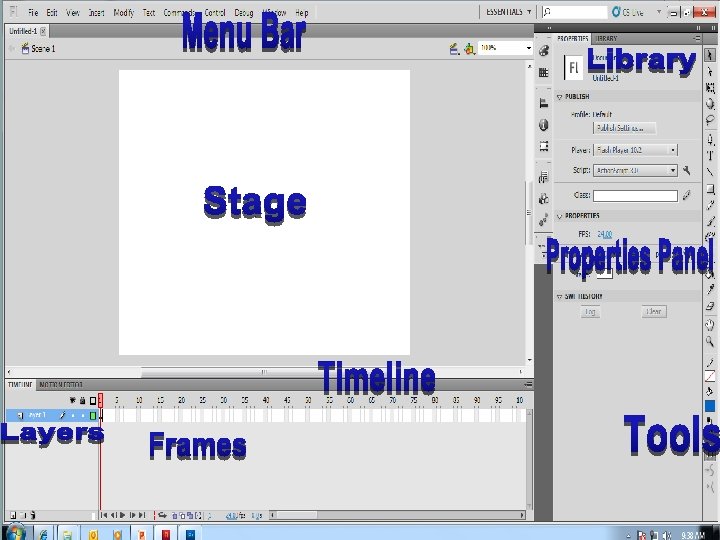The width and height of the screenshot is (720, 540).
Task: Click the Edit Scene clapperboard icon
Action: click(x=454, y=49)
